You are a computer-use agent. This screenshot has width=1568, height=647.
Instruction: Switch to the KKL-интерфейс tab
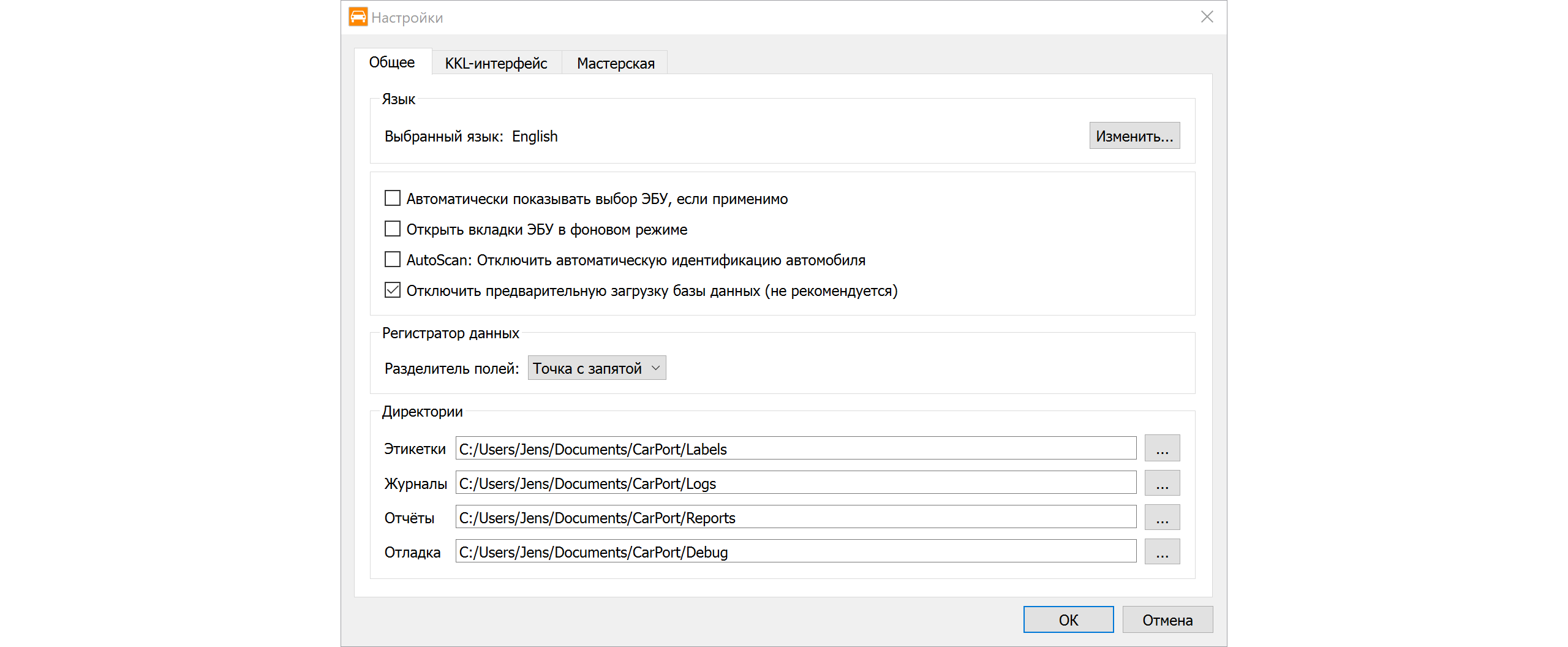pos(496,63)
